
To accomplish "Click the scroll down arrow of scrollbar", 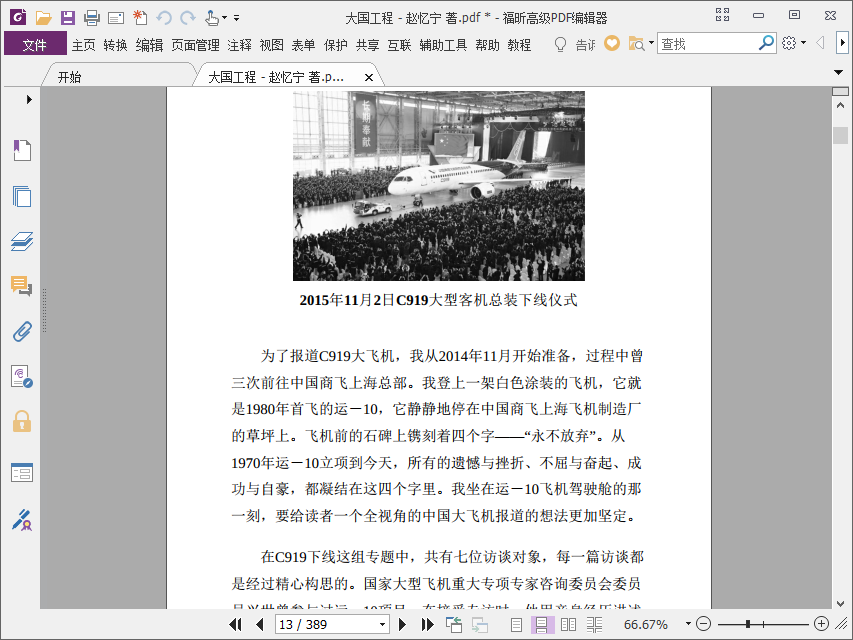I will click(x=840, y=603).
